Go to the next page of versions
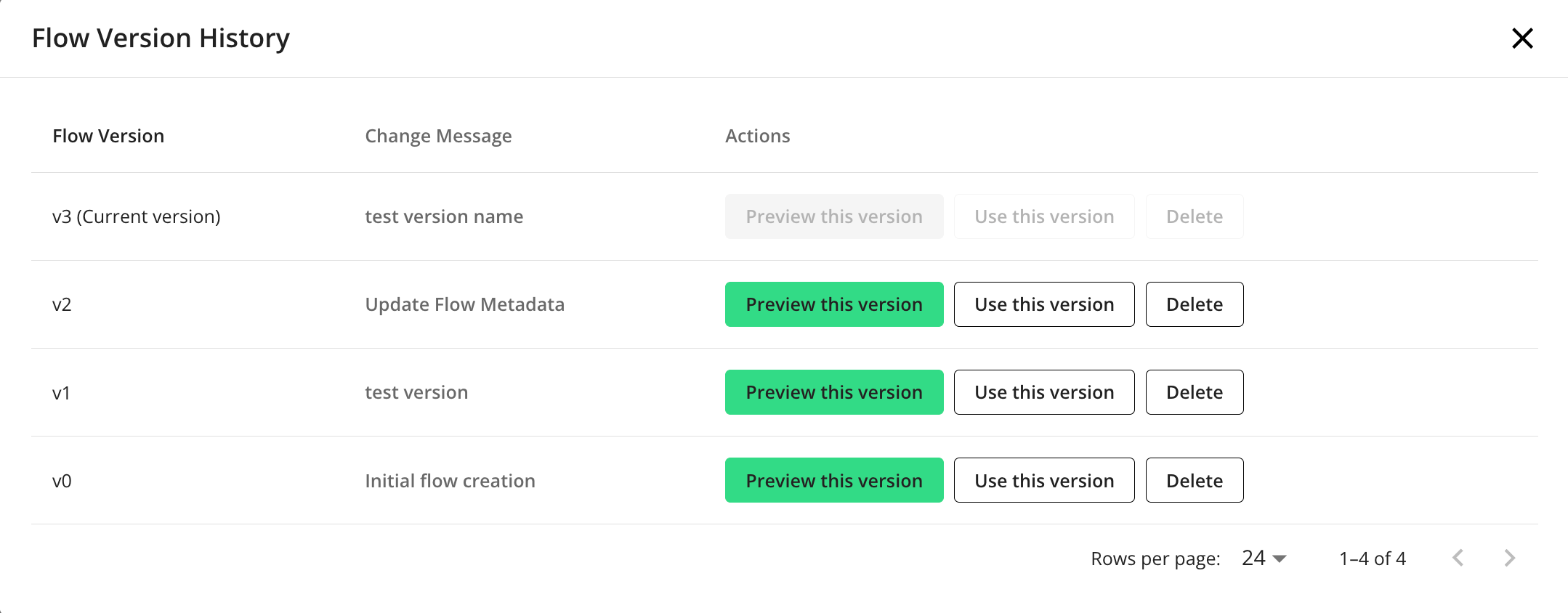 point(1509,558)
